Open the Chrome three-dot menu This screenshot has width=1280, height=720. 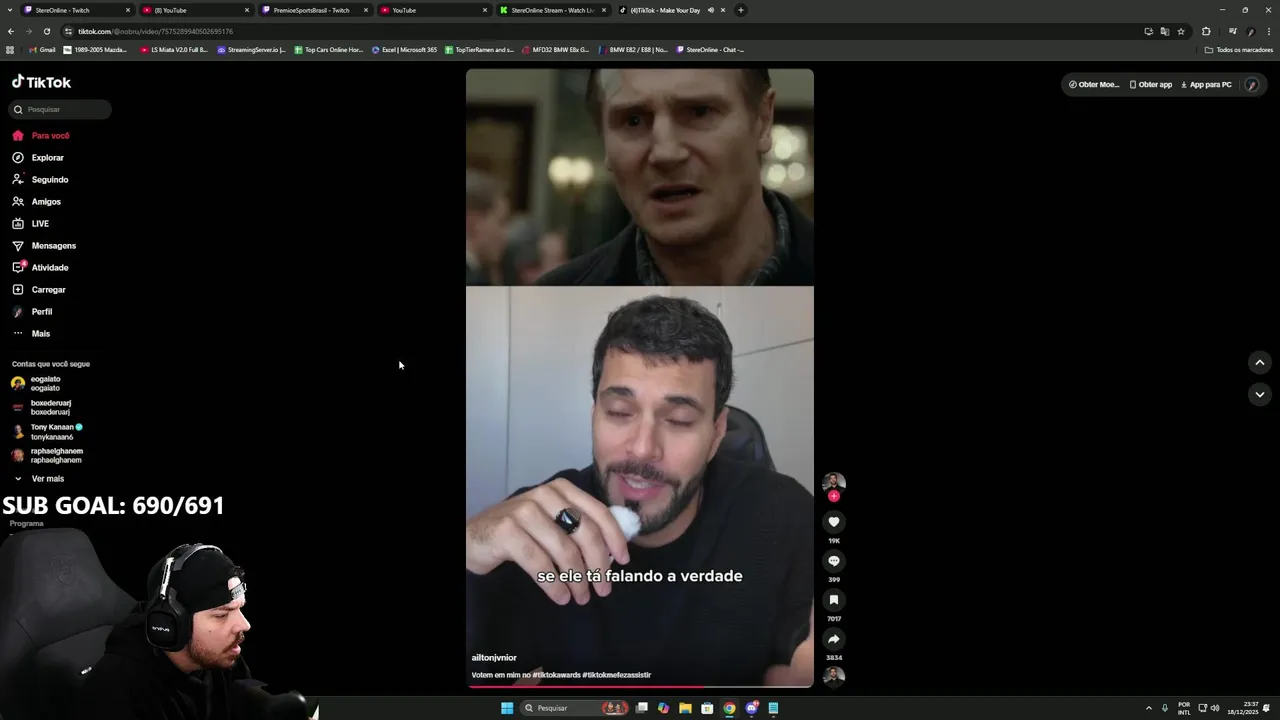[1269, 31]
